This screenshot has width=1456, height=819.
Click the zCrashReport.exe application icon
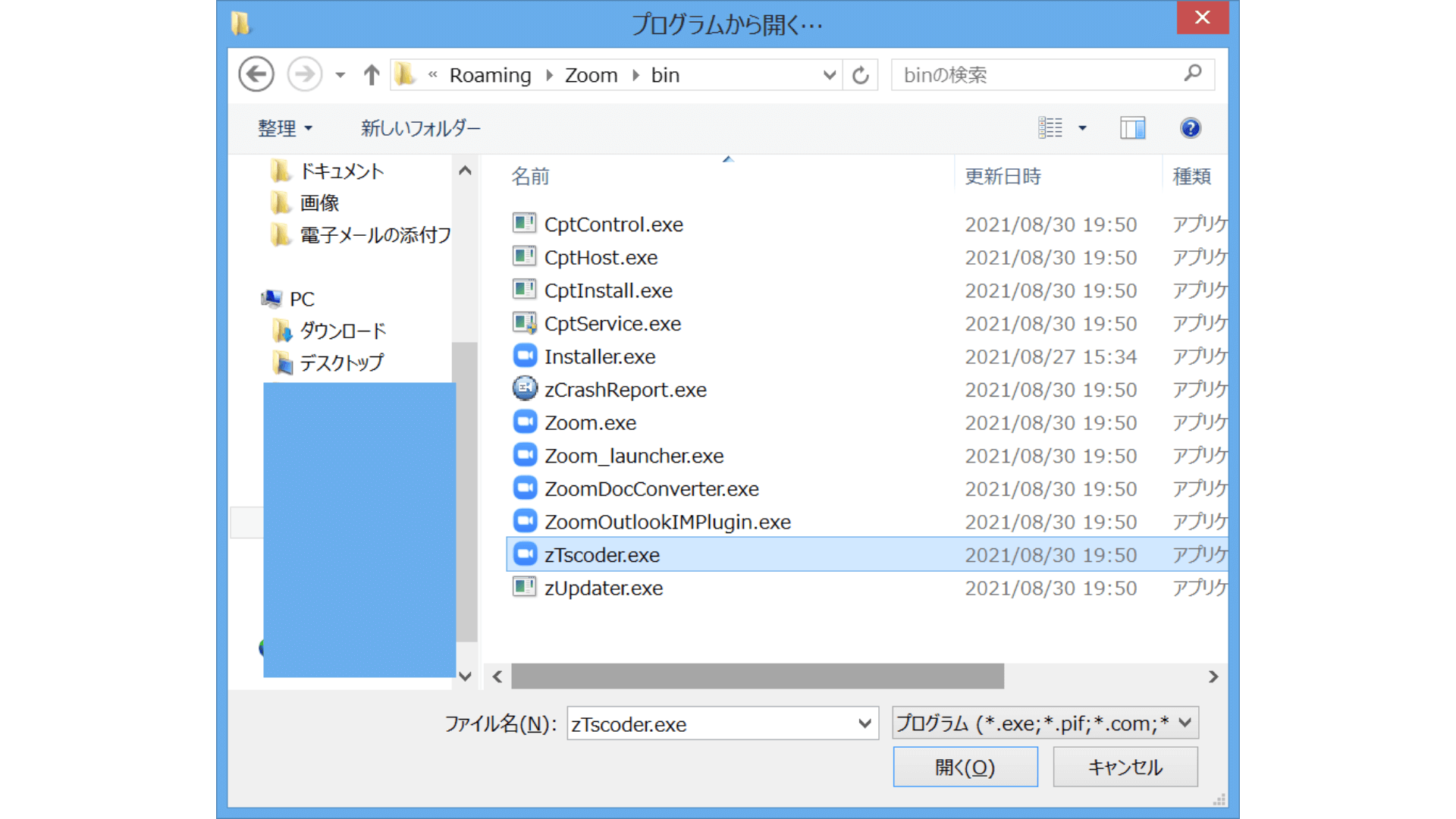click(x=525, y=389)
